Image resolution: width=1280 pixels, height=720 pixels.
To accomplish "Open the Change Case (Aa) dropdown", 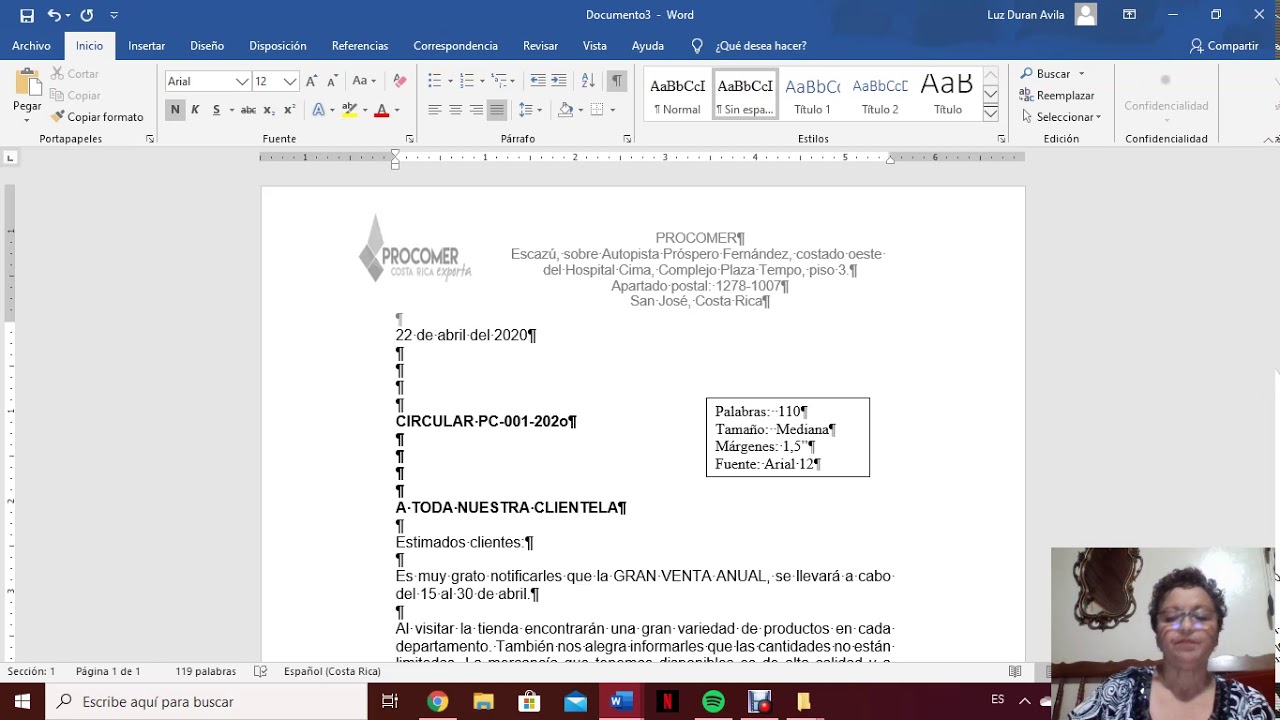I will (364, 81).
